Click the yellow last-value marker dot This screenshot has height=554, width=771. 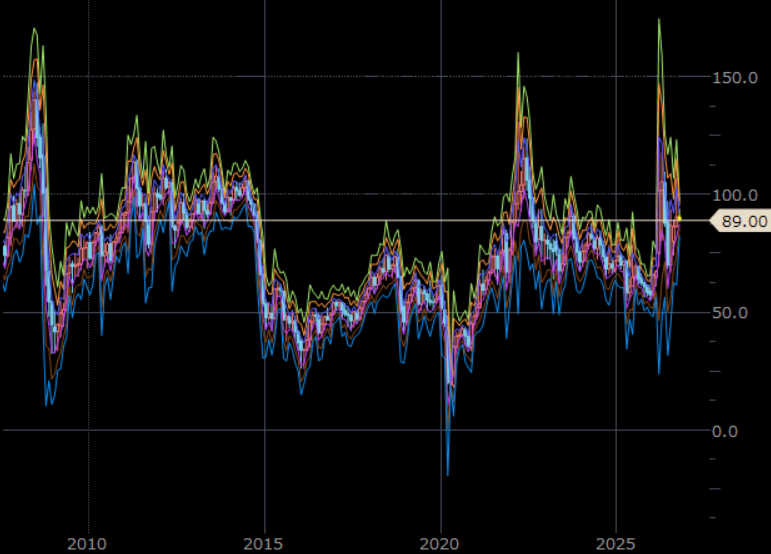pos(680,218)
